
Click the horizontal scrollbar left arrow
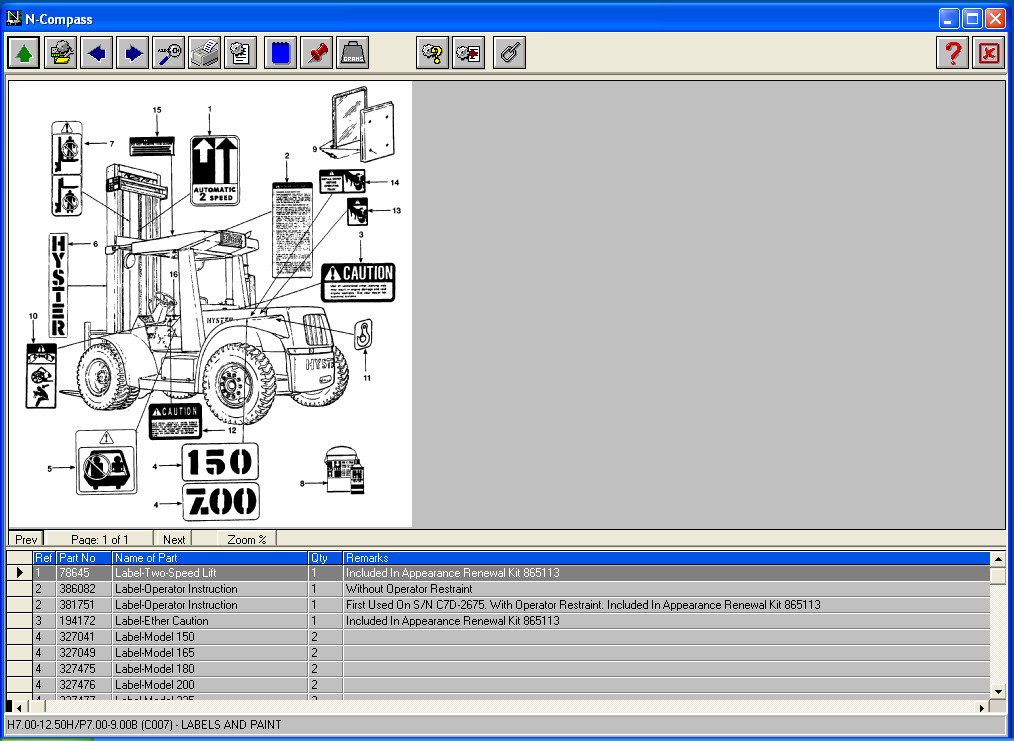click(20, 707)
